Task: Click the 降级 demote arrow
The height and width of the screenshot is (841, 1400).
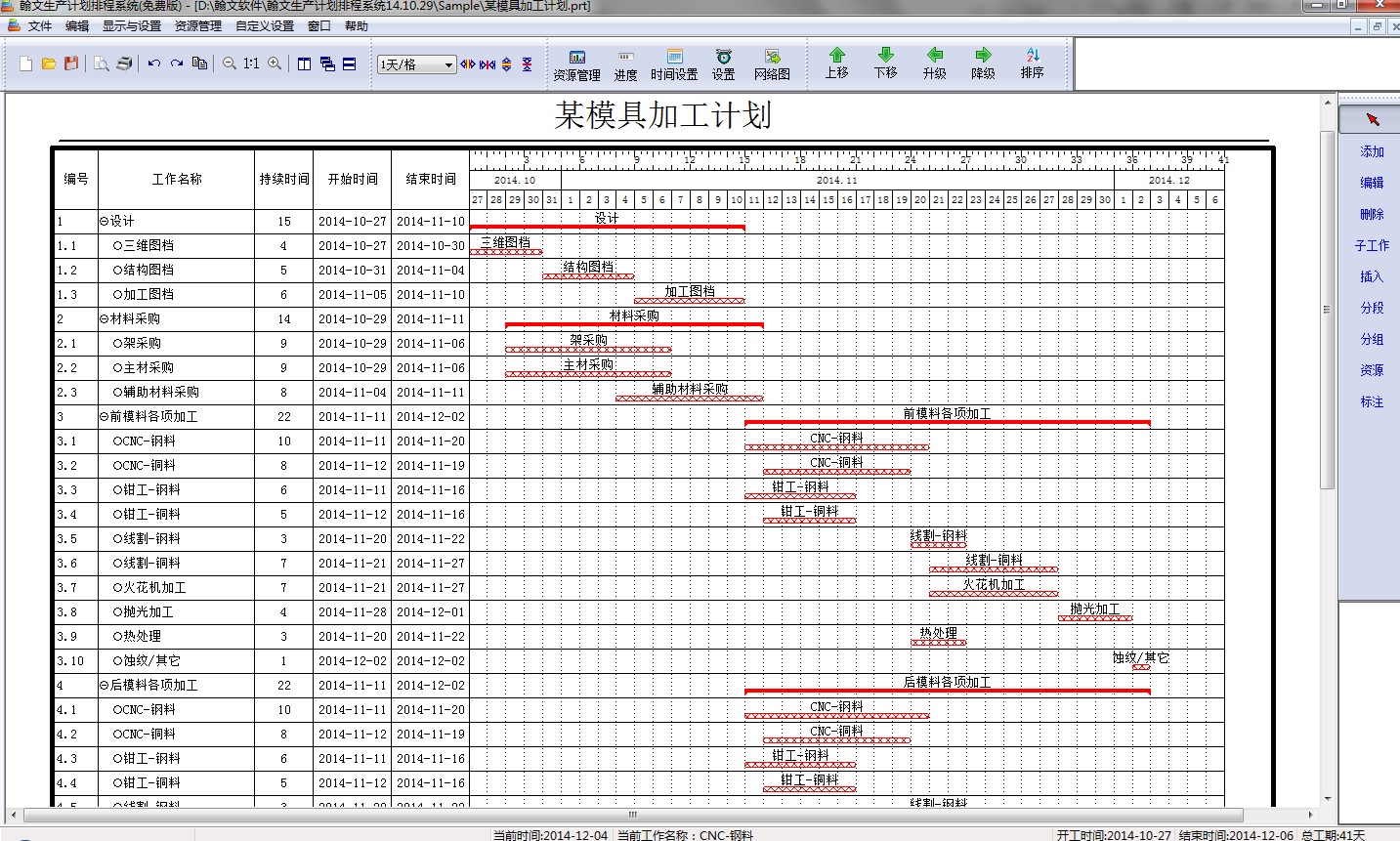Action: pyautogui.click(x=983, y=63)
